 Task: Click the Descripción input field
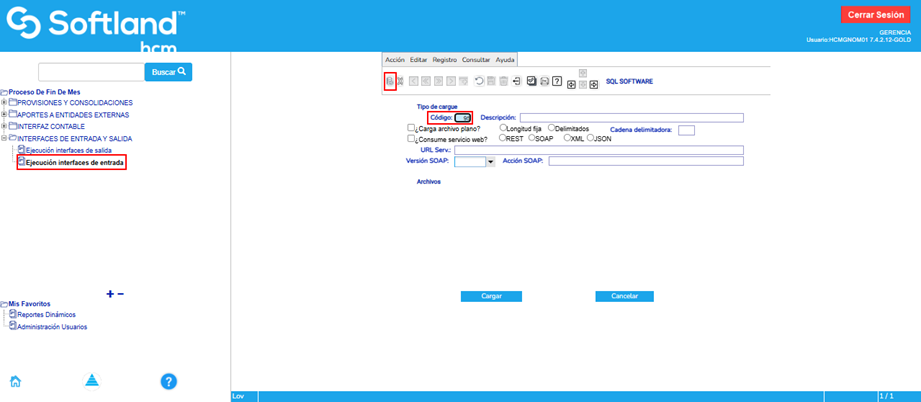pyautogui.click(x=630, y=118)
